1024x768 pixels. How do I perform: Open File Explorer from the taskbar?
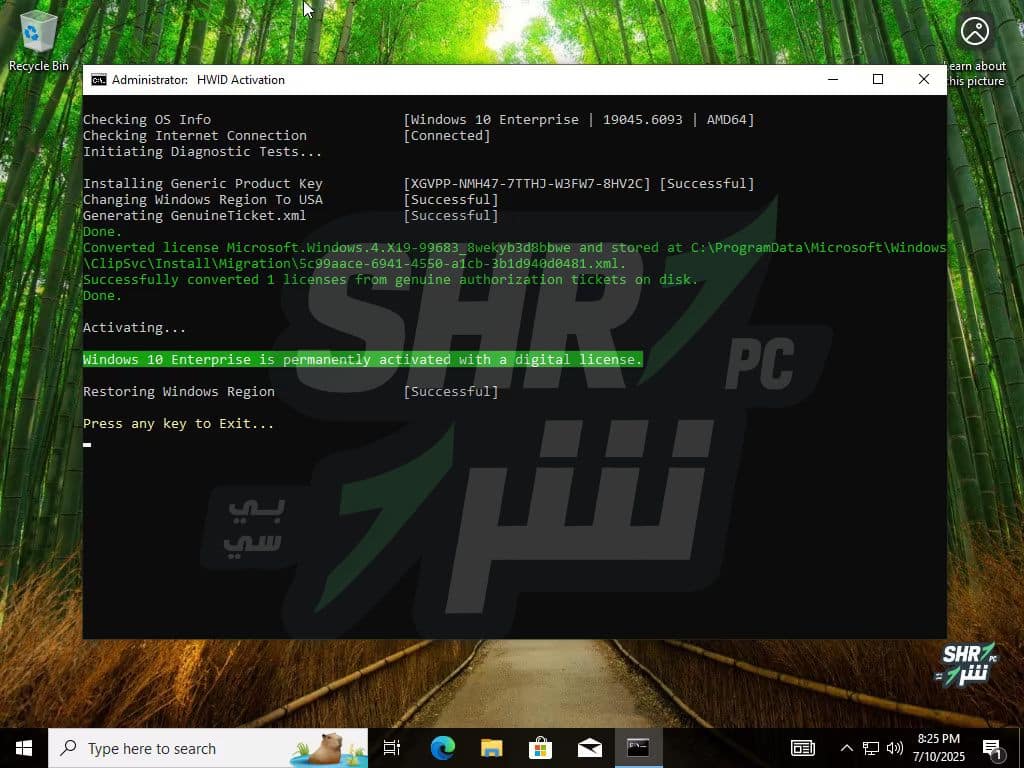pyautogui.click(x=491, y=748)
